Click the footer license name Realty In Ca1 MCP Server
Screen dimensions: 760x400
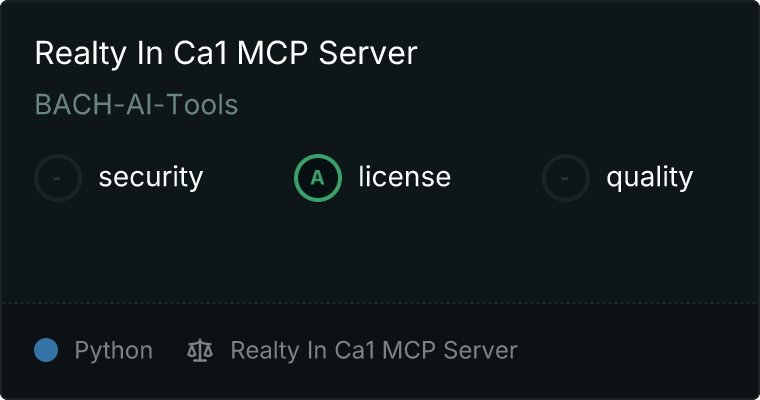(x=374, y=351)
